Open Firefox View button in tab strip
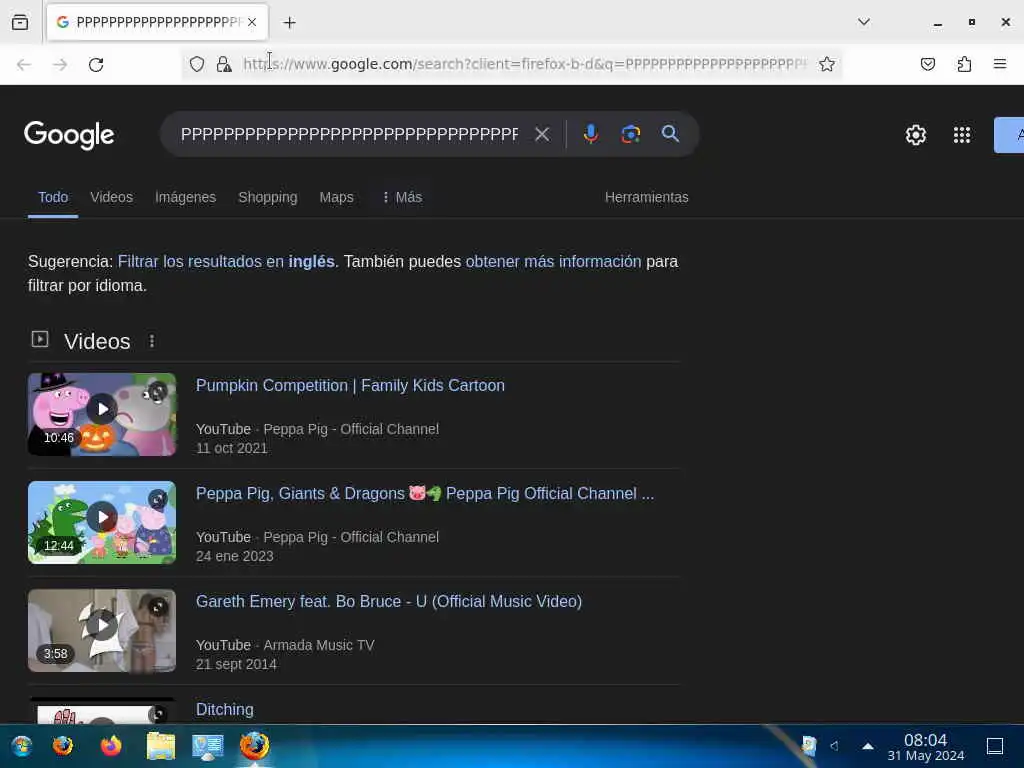This screenshot has height=768, width=1024. coord(20,22)
